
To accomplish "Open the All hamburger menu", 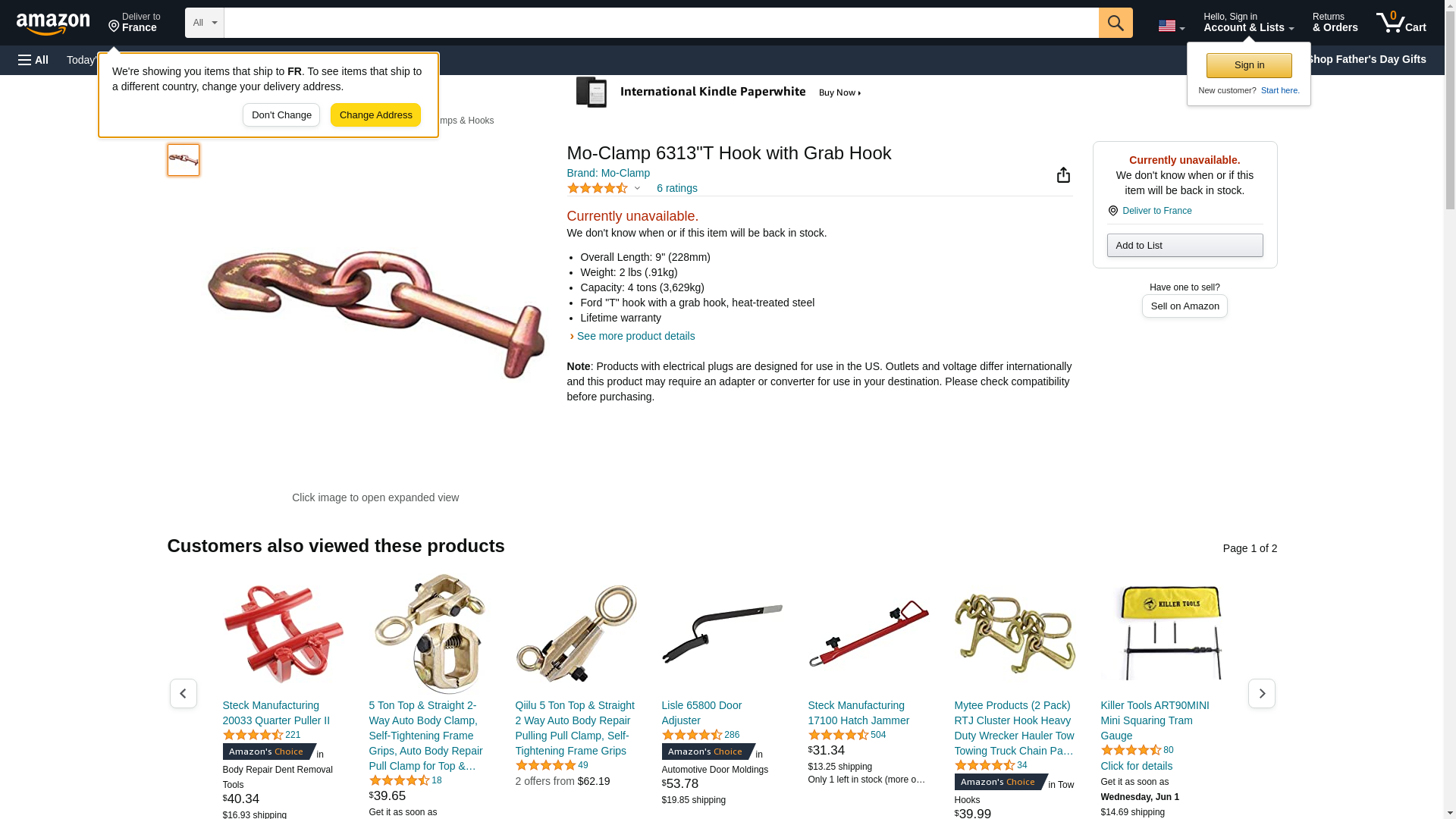I will pos(33,60).
